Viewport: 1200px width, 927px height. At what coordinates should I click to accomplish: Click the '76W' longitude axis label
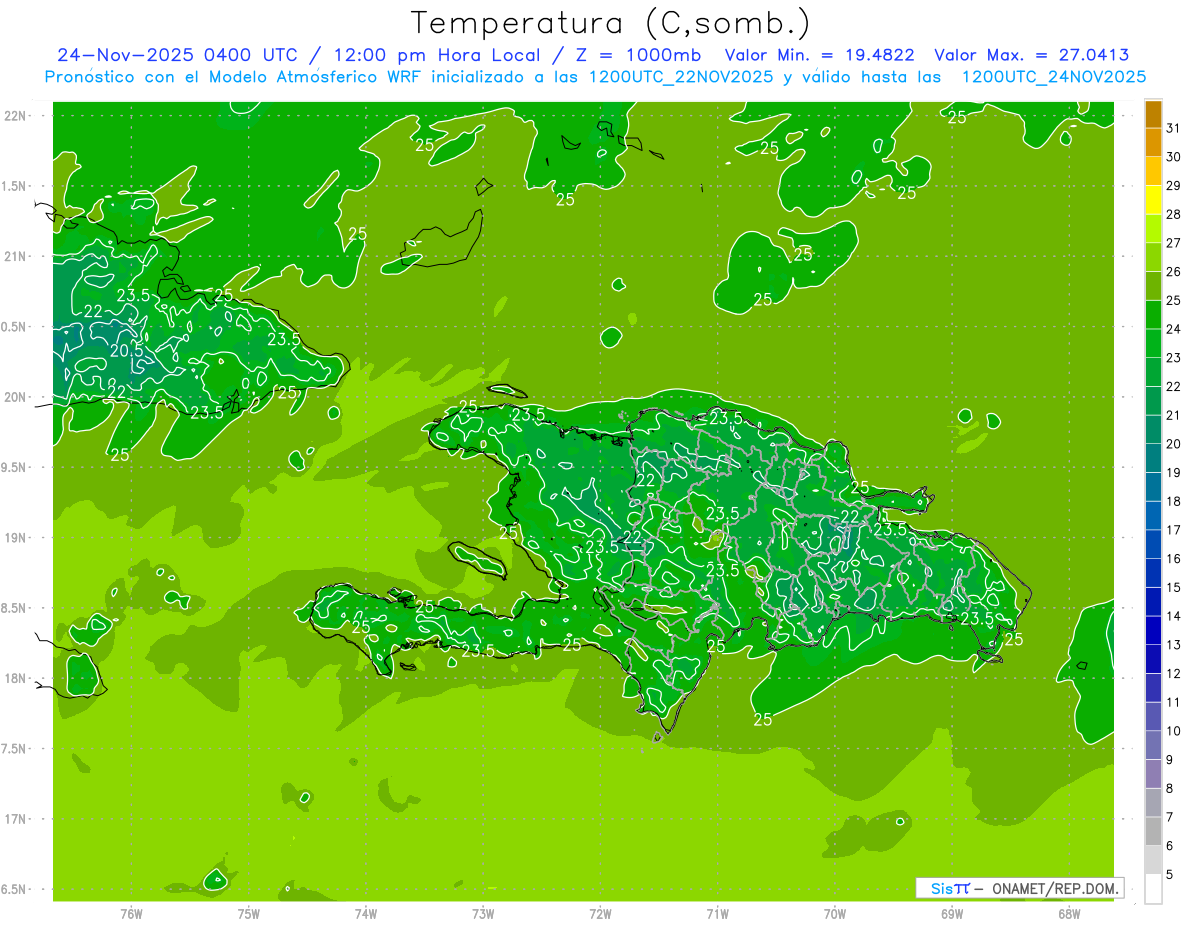pyautogui.click(x=131, y=914)
